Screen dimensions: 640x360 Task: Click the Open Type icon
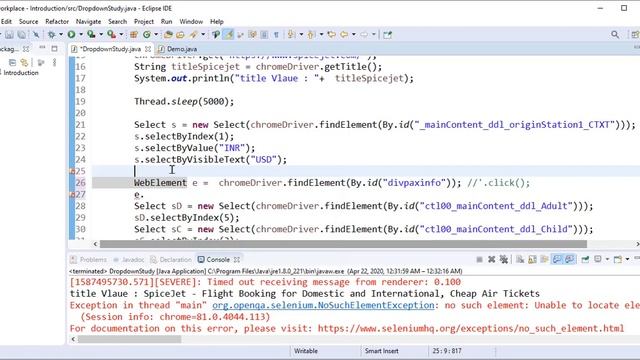[x=168, y=35]
